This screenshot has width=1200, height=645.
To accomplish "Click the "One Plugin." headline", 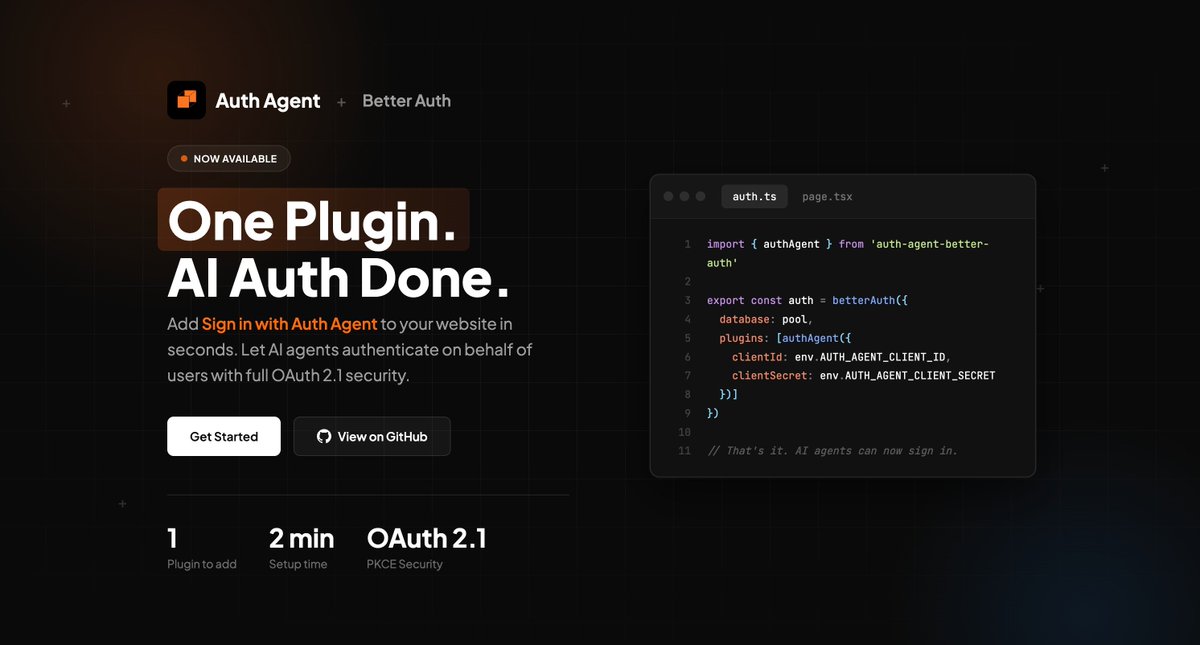I will (312, 222).
